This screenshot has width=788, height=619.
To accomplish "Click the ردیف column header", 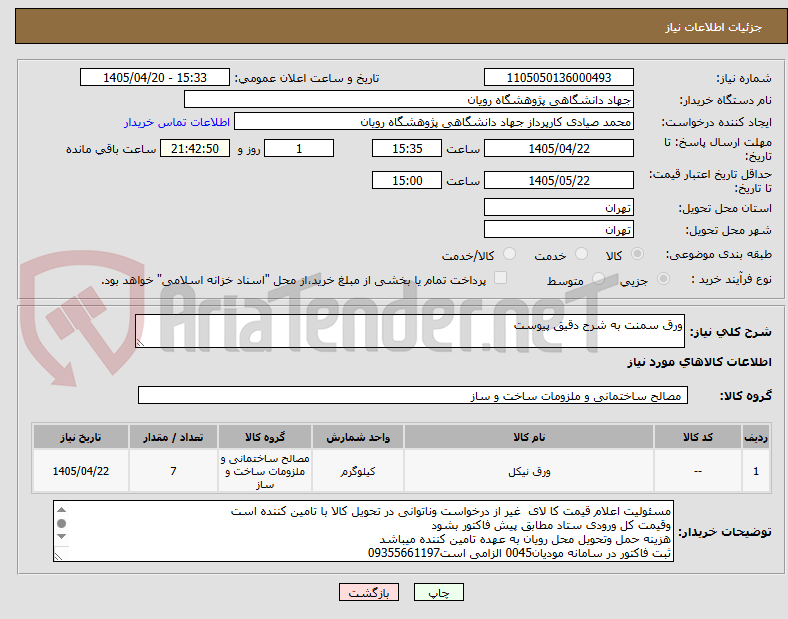I will click(x=756, y=437).
